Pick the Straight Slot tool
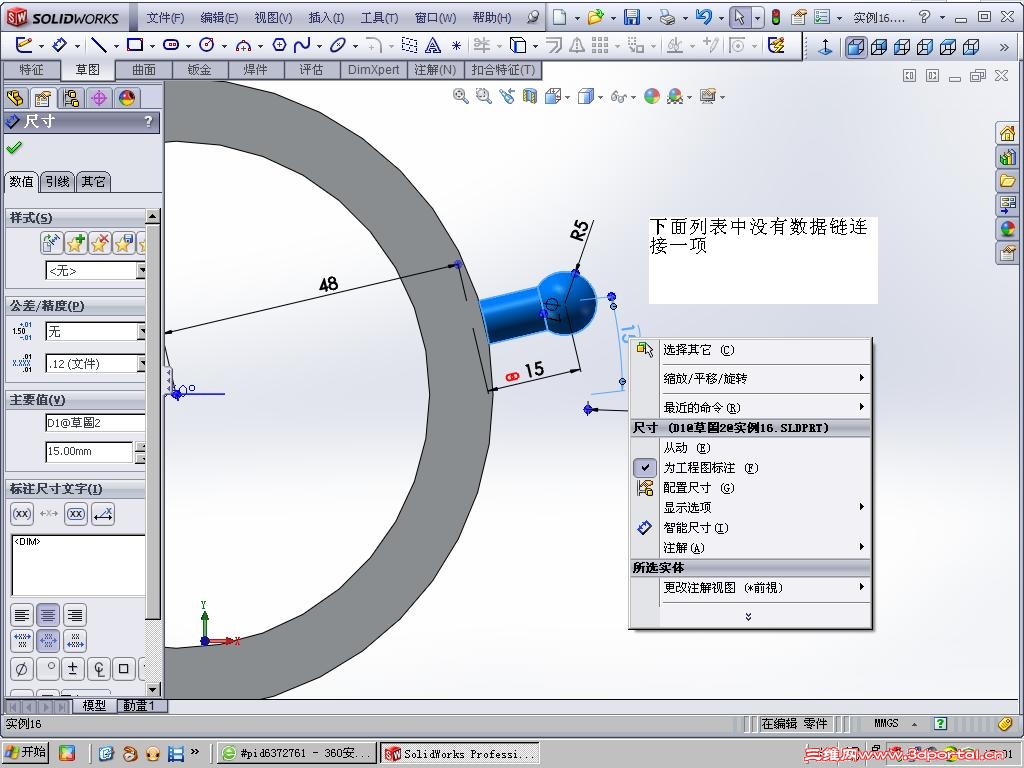 (x=171, y=44)
